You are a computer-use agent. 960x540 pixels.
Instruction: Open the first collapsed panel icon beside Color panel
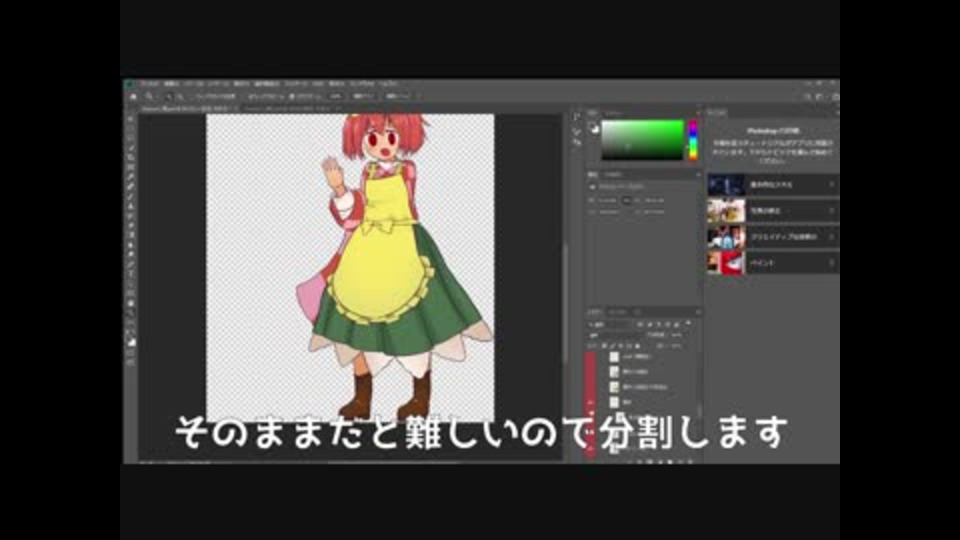[576, 117]
